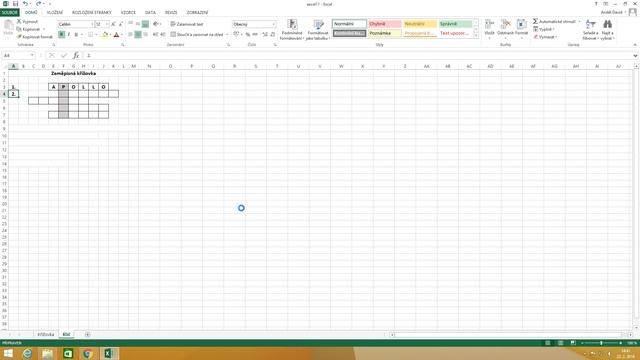Click the red font color A icon

pyautogui.click(x=116, y=35)
